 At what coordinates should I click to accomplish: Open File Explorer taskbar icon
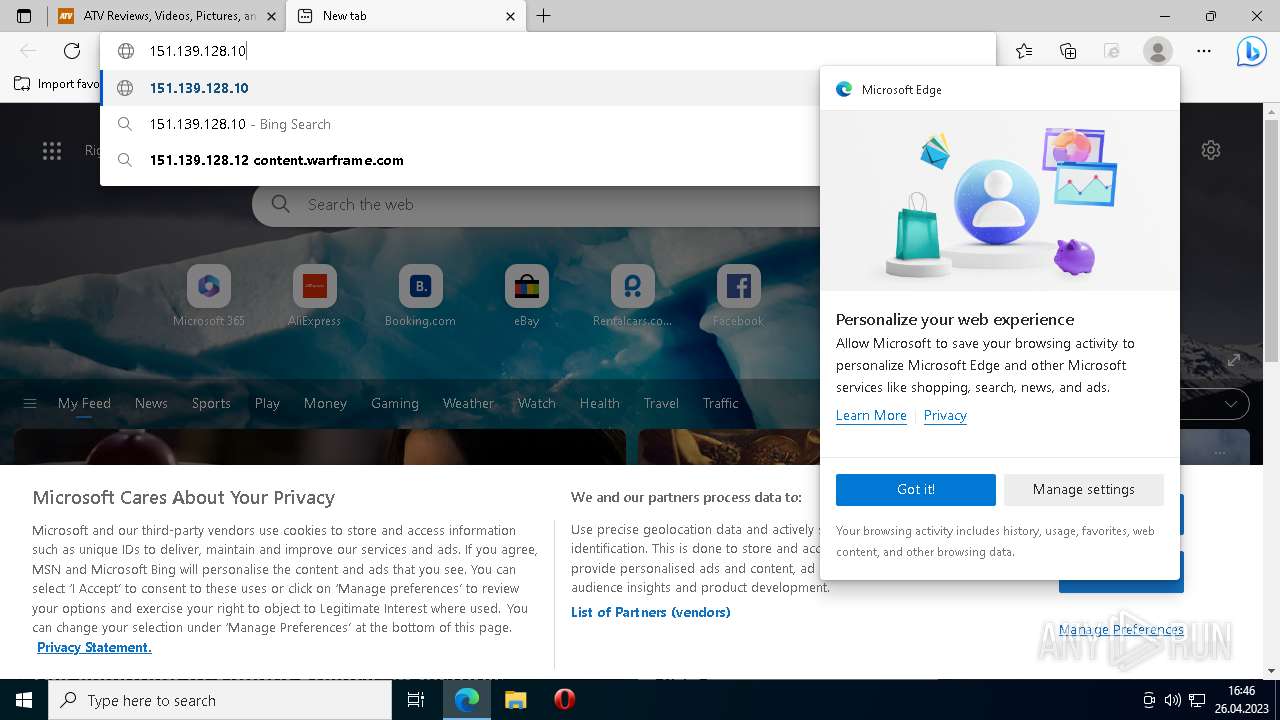[515, 700]
